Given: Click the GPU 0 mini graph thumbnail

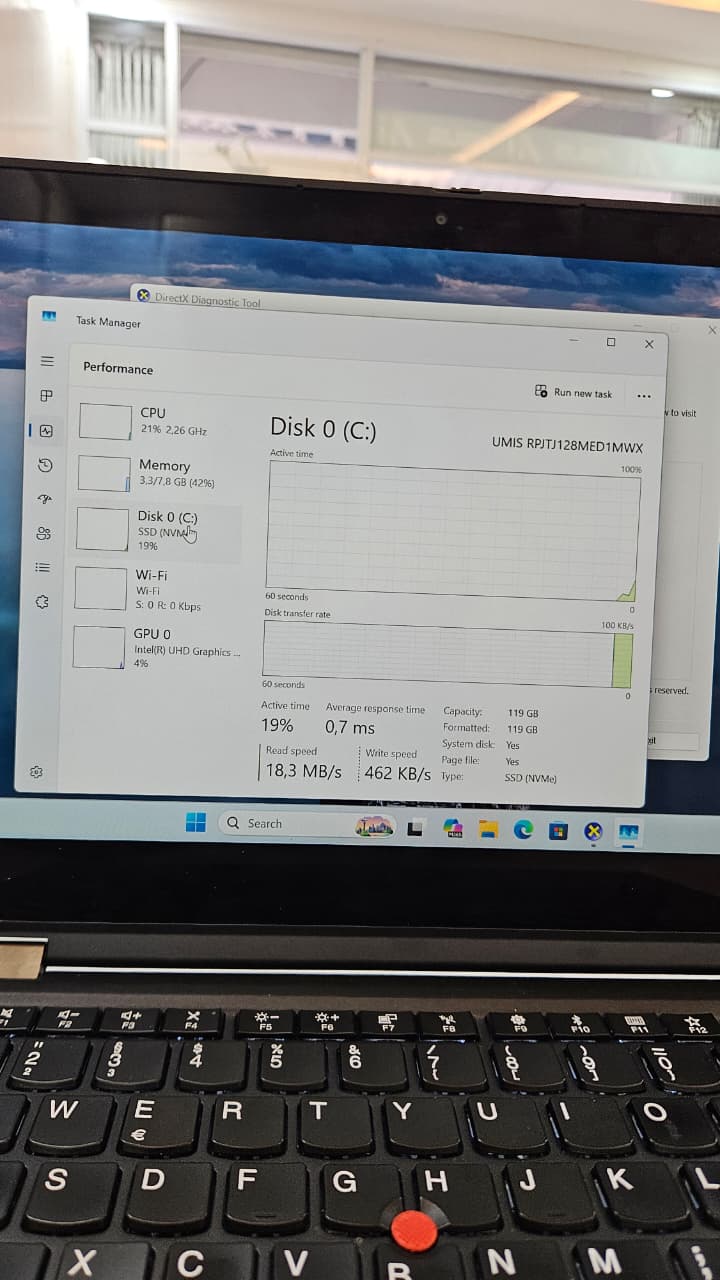Looking at the screenshot, I should tap(98, 647).
